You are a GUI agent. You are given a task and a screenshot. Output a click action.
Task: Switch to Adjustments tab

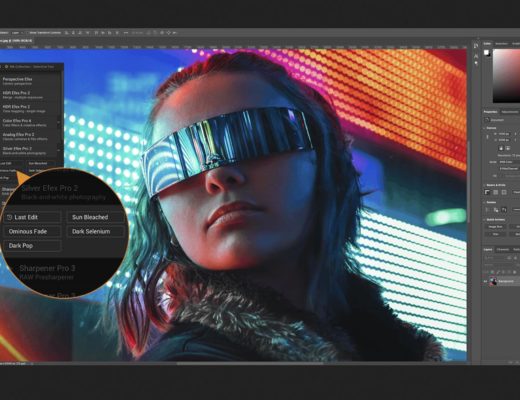click(510, 112)
